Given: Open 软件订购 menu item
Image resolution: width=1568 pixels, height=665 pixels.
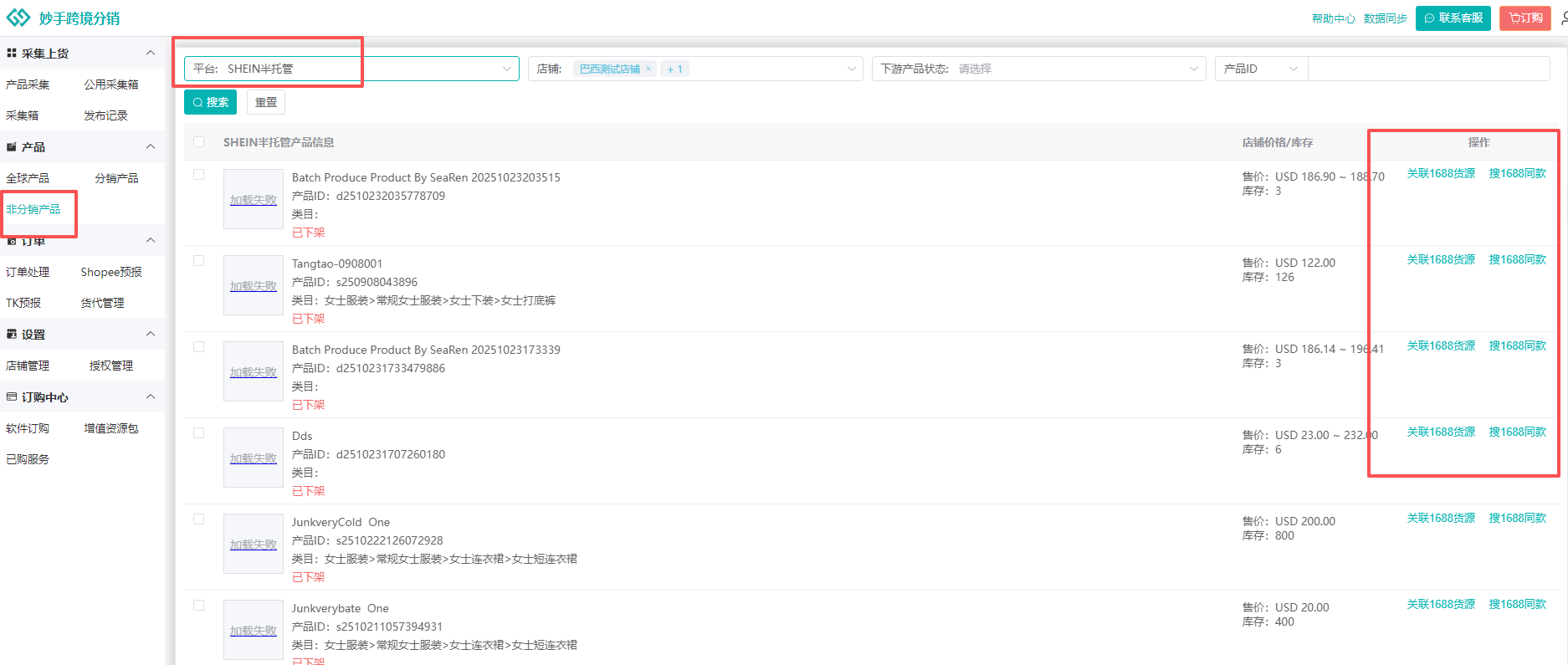Looking at the screenshot, I should 28,428.
